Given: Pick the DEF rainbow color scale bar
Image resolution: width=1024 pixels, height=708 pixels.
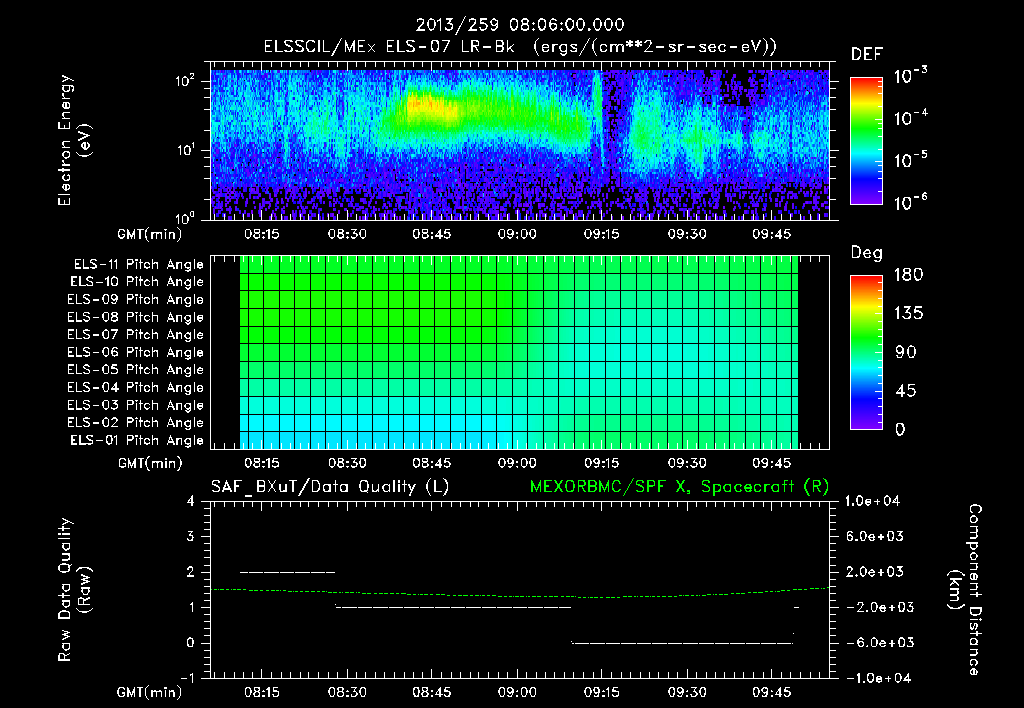Looking at the screenshot, I should (x=866, y=141).
